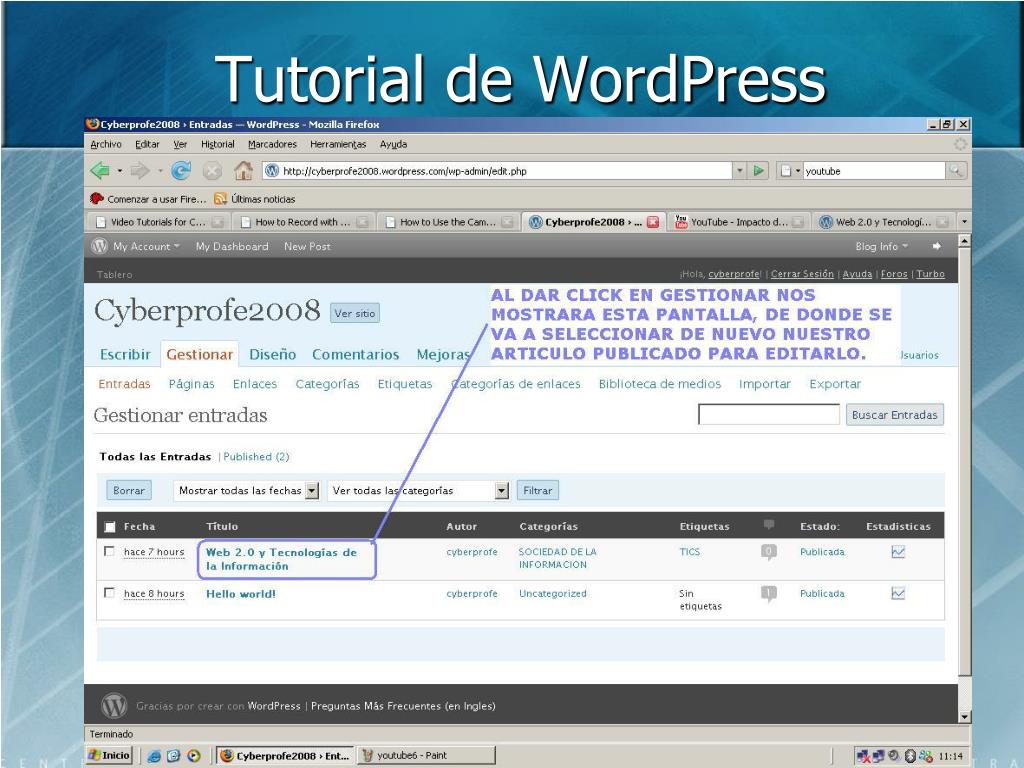Screen dimensions: 1024x768
Task: Click the comment bubble column header icon
Action: [769, 524]
